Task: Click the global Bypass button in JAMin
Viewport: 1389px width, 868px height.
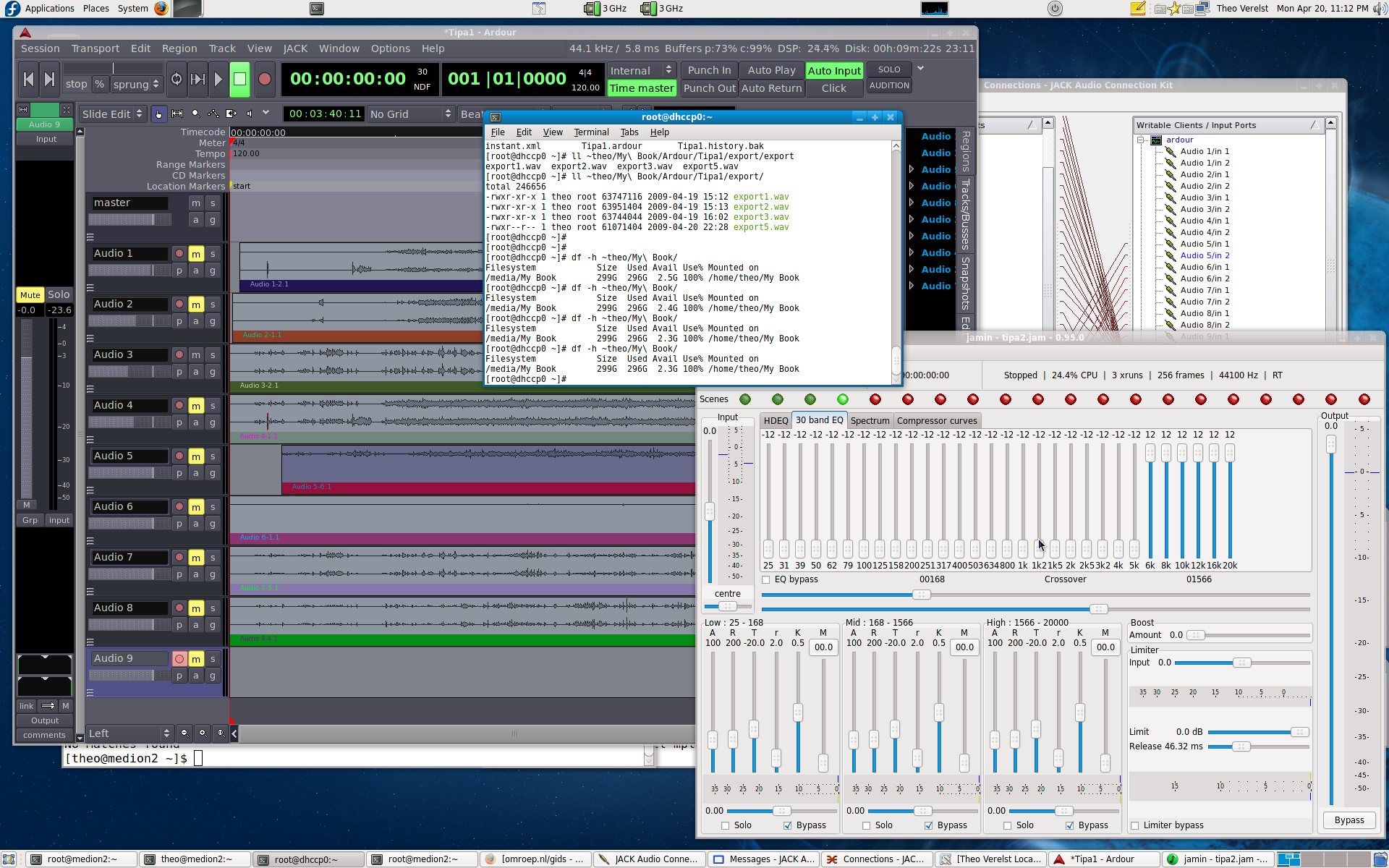Action: tap(1349, 820)
